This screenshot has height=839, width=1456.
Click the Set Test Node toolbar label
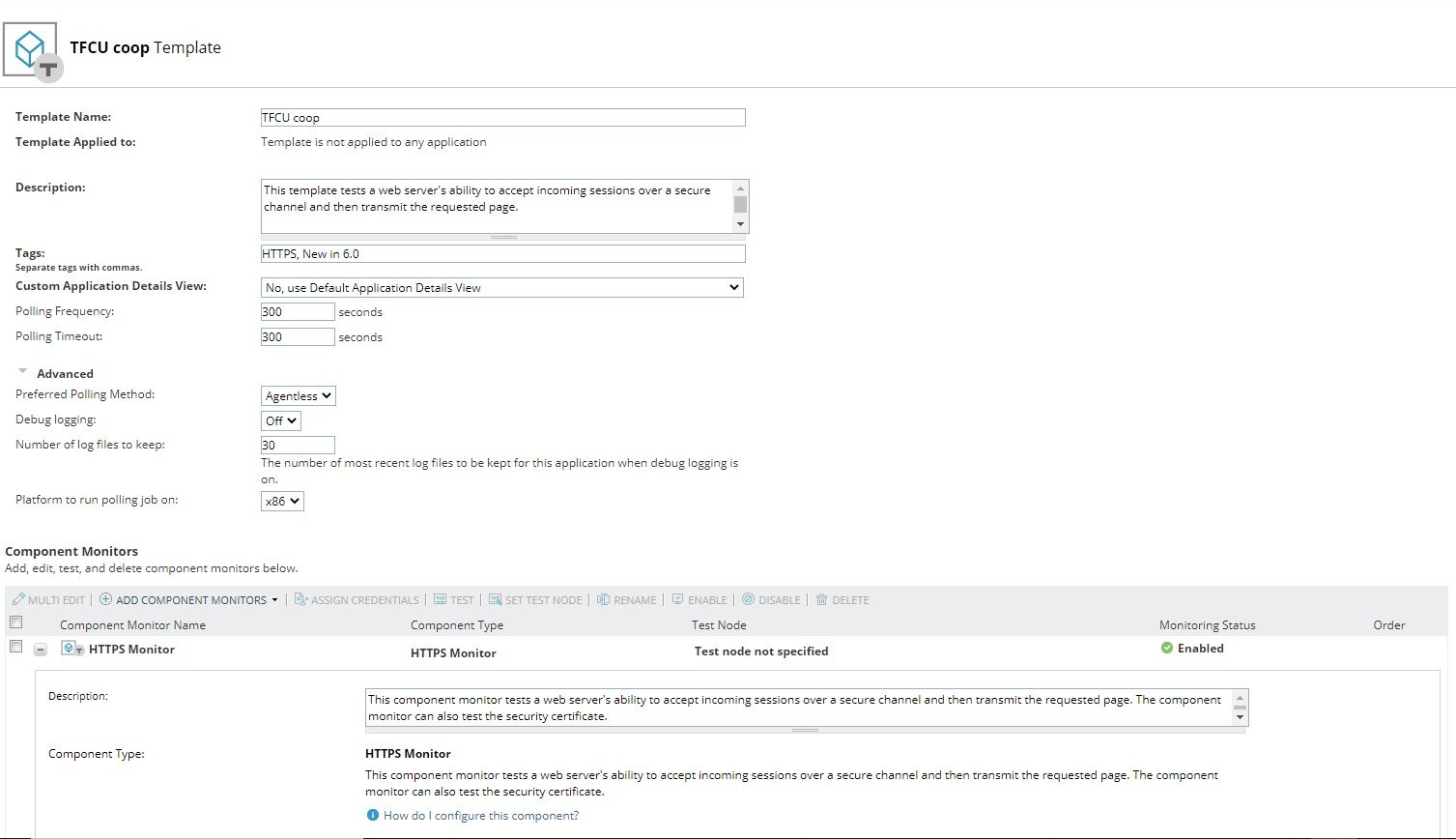544,600
